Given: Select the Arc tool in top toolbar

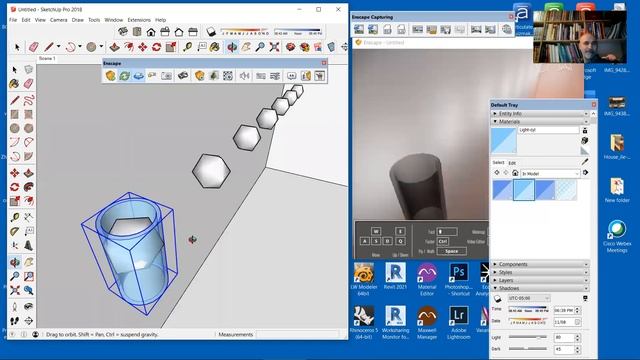Looking at the screenshot, I should tap(71, 47).
